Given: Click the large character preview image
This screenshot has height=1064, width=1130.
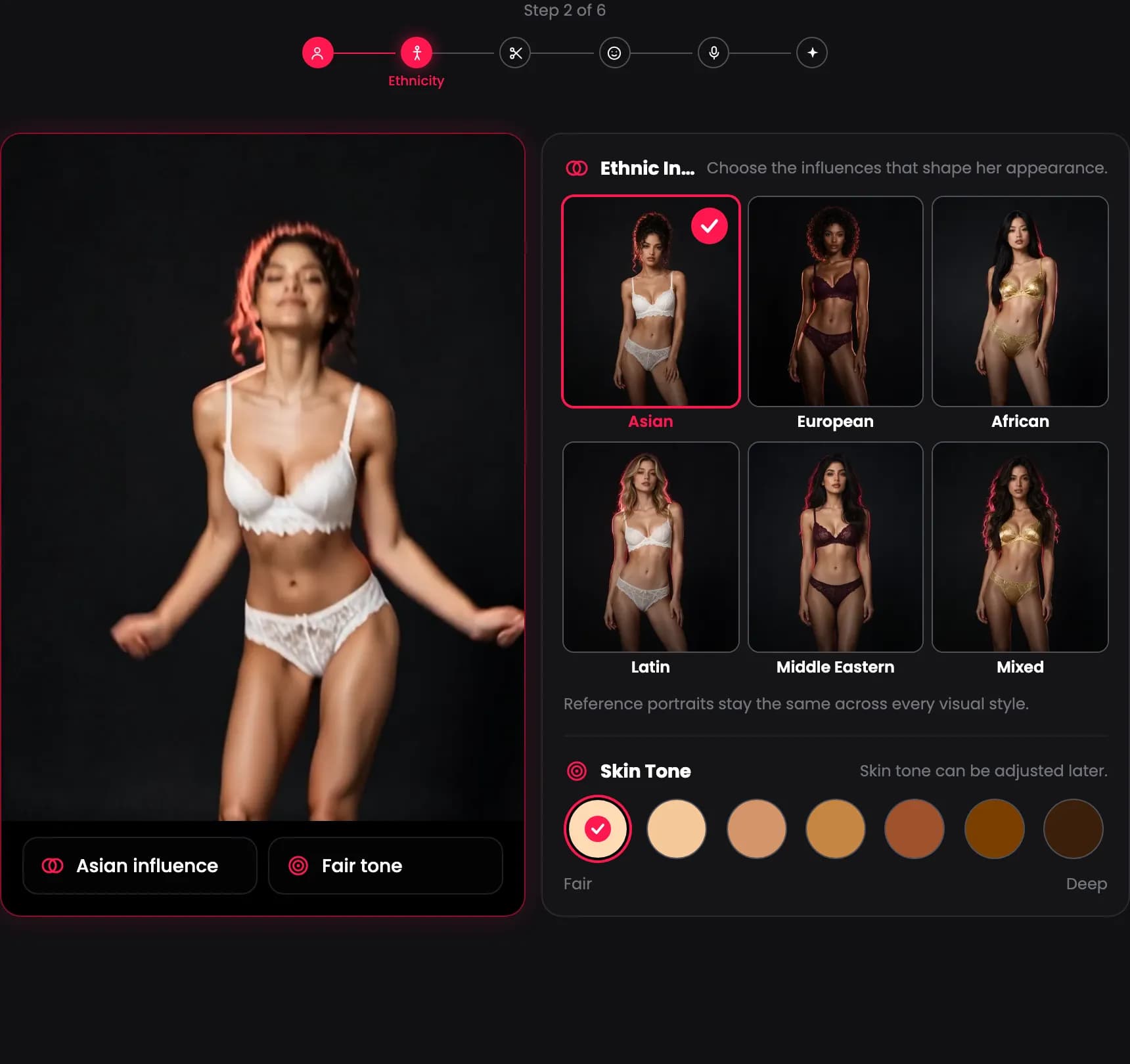Looking at the screenshot, I should [263, 477].
